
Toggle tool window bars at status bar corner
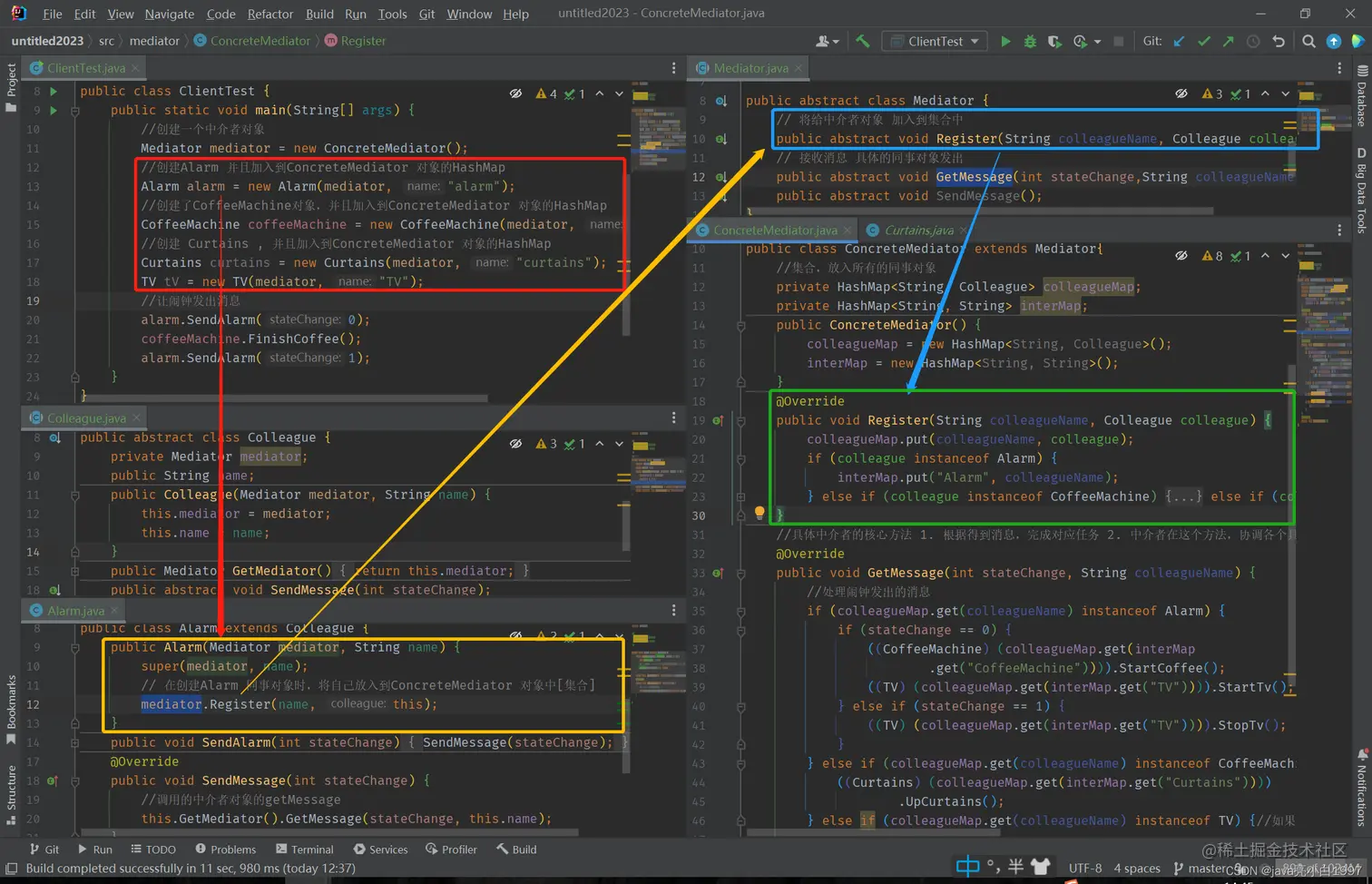(x=12, y=869)
